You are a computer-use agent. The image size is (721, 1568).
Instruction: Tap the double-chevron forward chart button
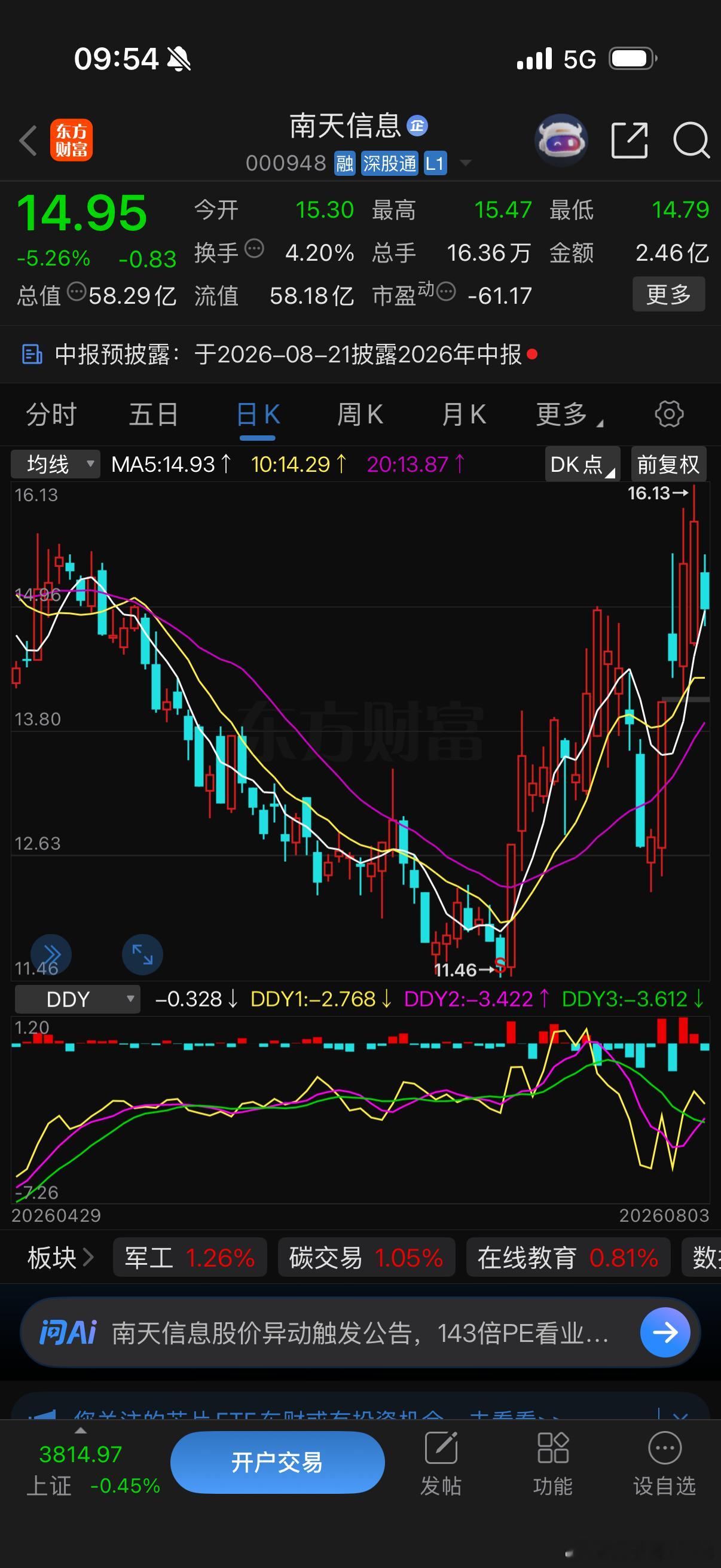click(x=51, y=954)
